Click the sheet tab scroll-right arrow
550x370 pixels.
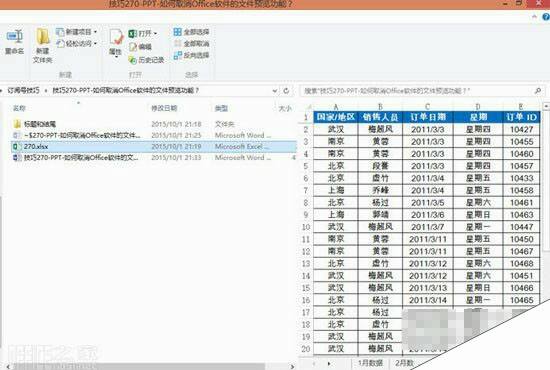(x=329, y=364)
